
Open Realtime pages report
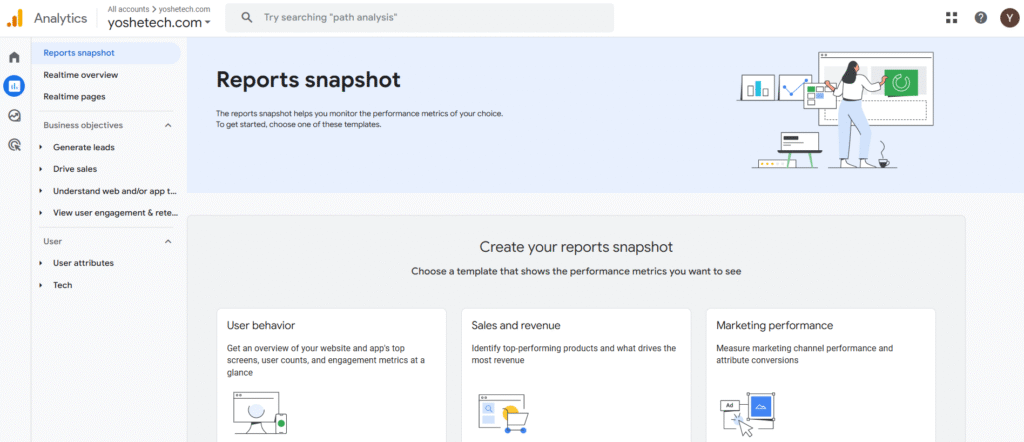pos(74,97)
